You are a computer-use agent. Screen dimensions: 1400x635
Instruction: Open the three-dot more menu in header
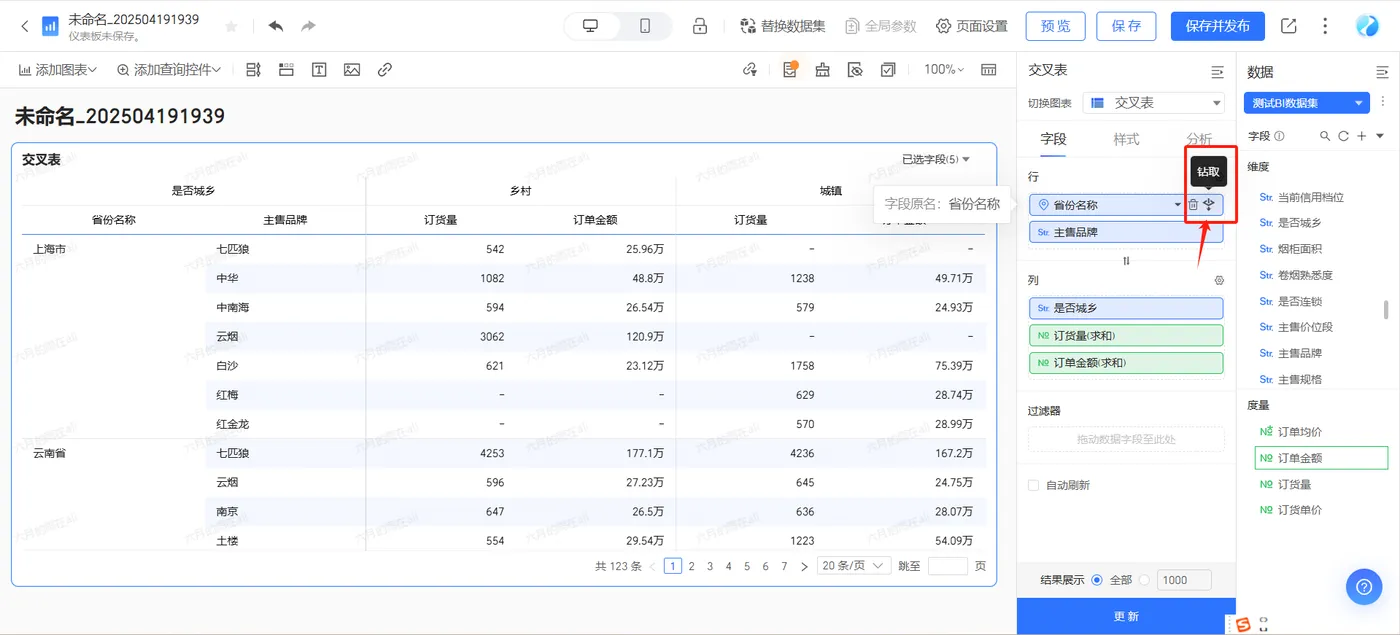coord(1326,26)
